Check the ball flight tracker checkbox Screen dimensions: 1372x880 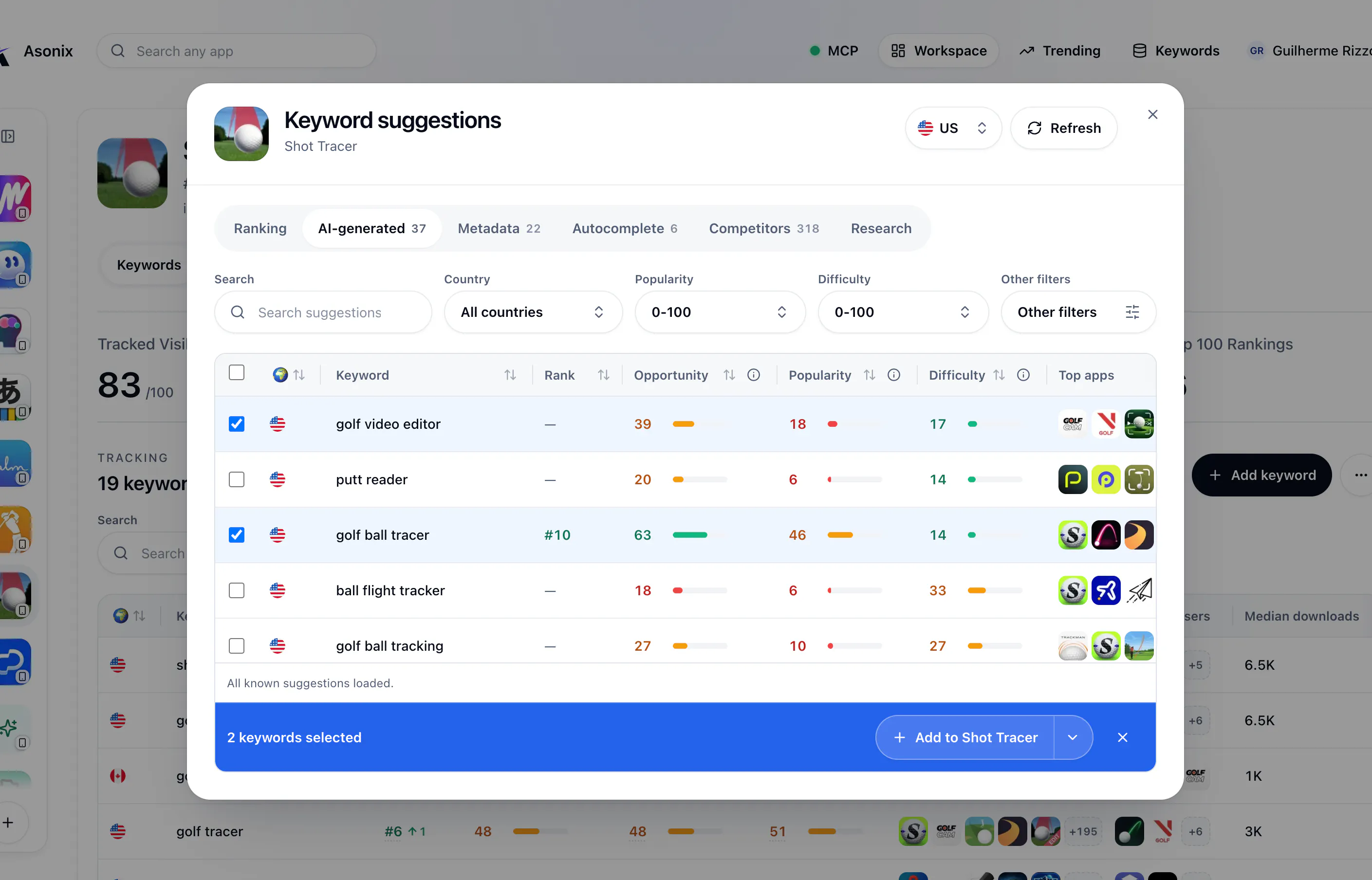coord(237,590)
